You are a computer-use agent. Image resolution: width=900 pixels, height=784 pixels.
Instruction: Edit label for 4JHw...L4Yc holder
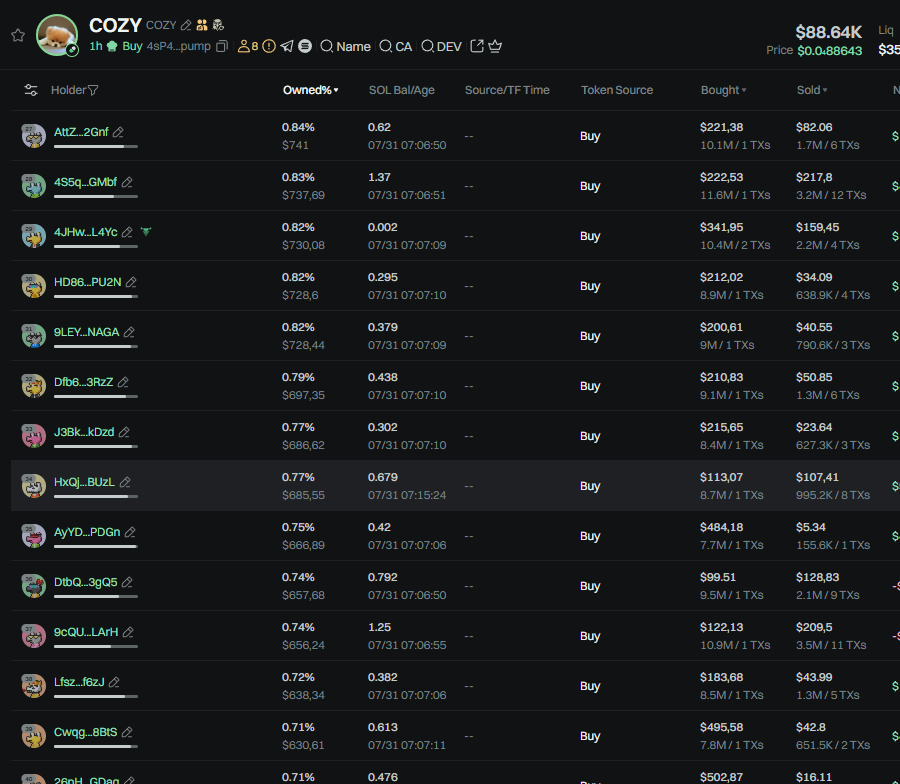tap(127, 232)
